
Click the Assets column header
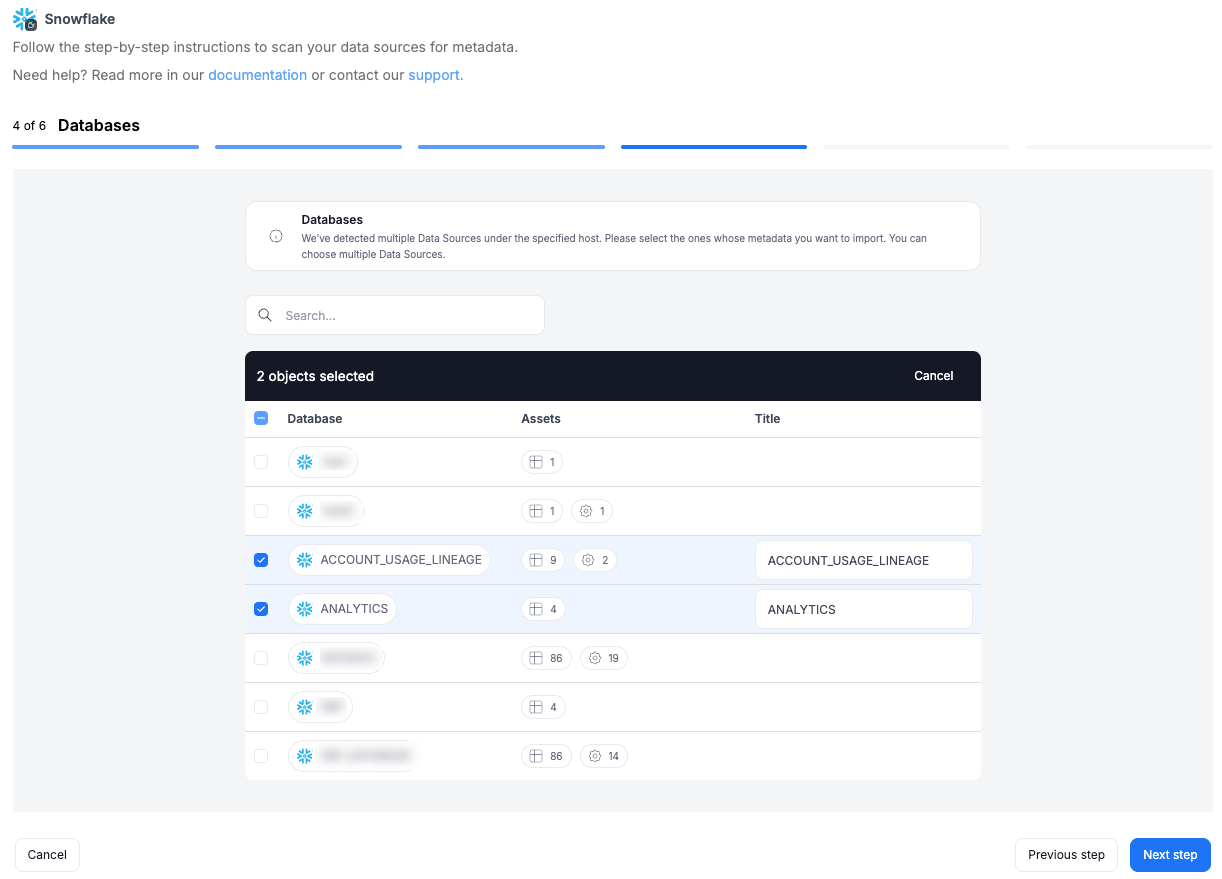pyautogui.click(x=541, y=419)
